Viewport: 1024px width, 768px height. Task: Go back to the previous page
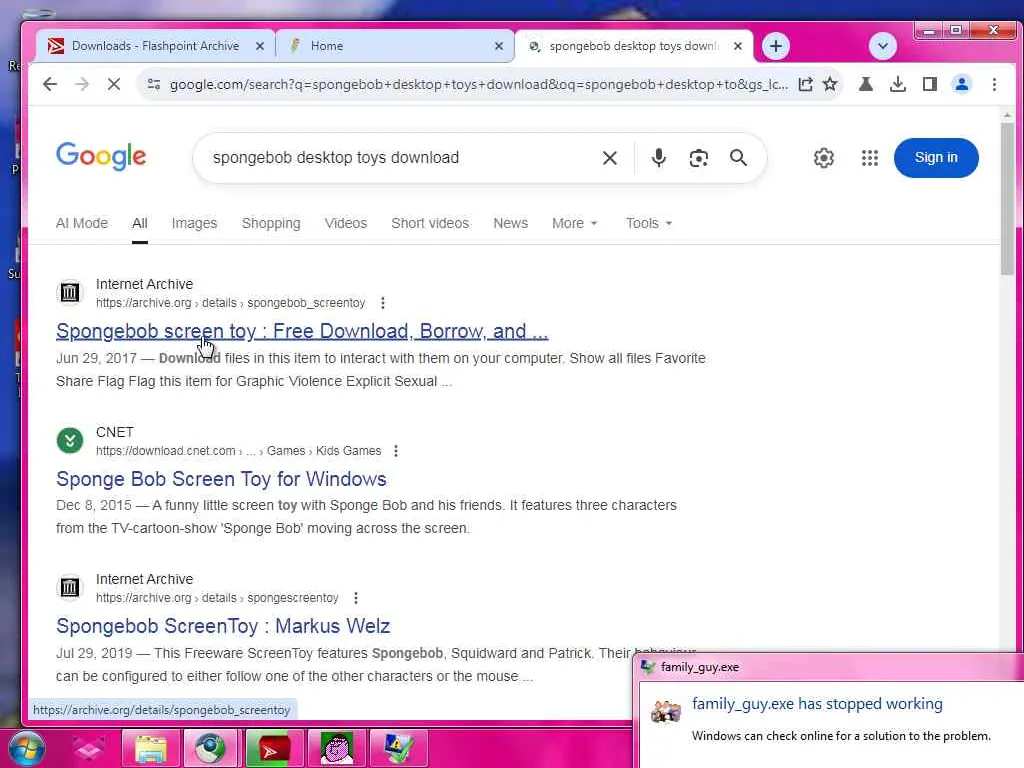(50, 84)
